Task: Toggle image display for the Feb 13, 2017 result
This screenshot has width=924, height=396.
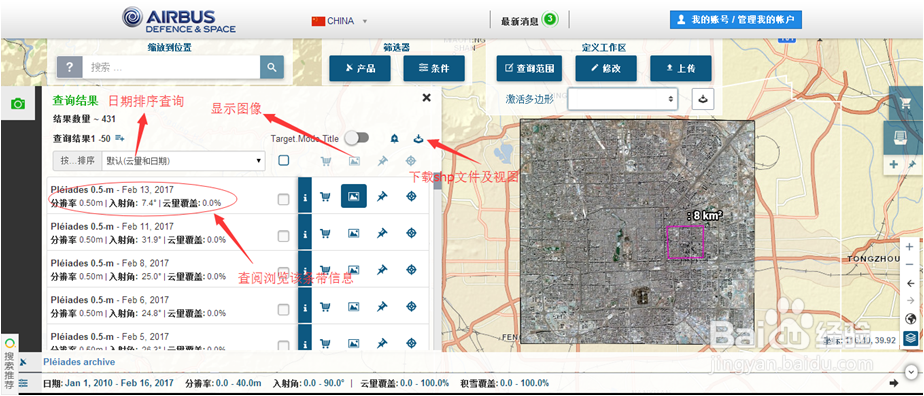Action: point(354,196)
